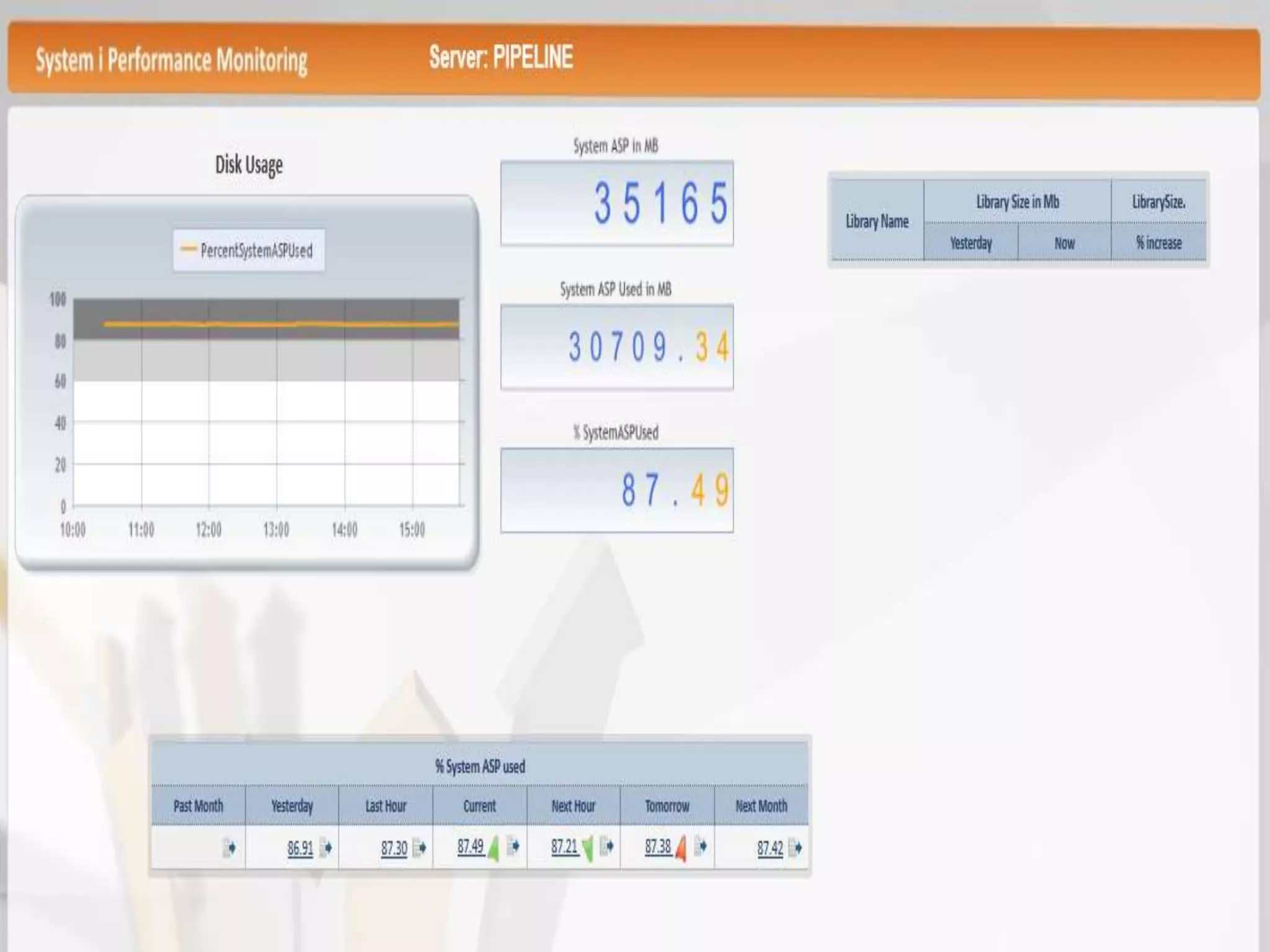Click the red trend indicator beside 87.38
The image size is (1270, 952).
coord(681,848)
